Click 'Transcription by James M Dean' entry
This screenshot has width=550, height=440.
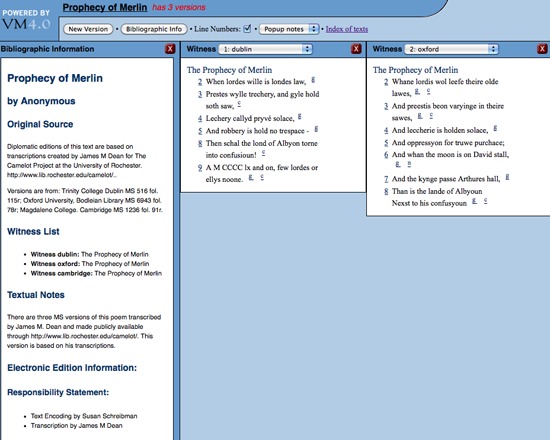click(x=76, y=426)
